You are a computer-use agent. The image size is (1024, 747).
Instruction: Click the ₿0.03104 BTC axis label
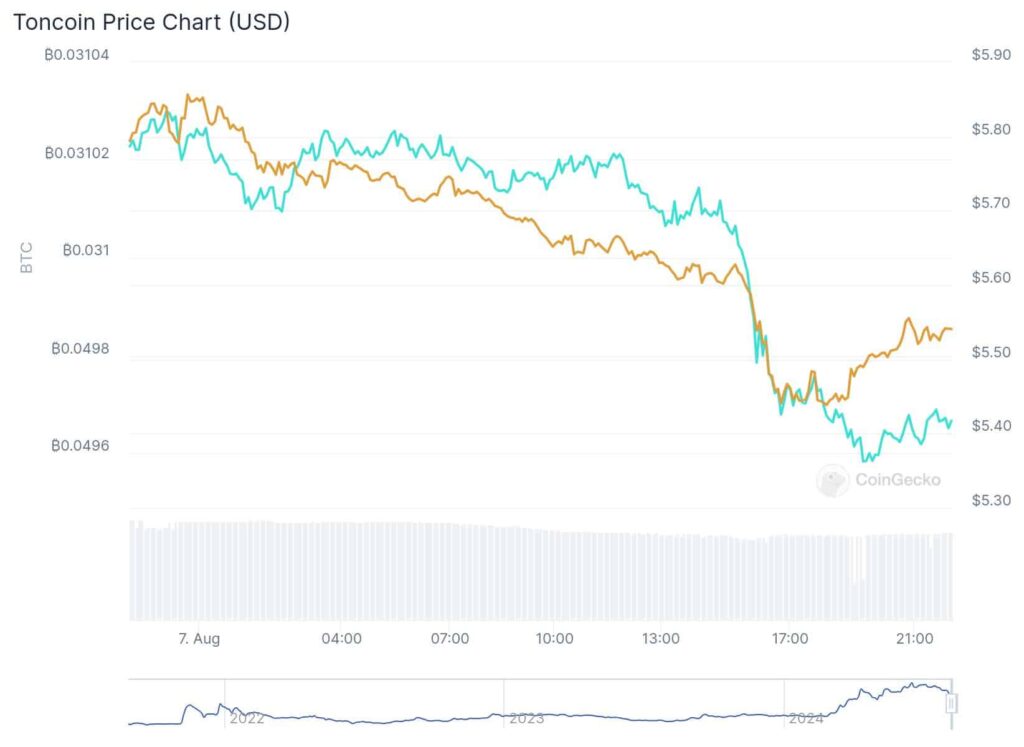76,55
